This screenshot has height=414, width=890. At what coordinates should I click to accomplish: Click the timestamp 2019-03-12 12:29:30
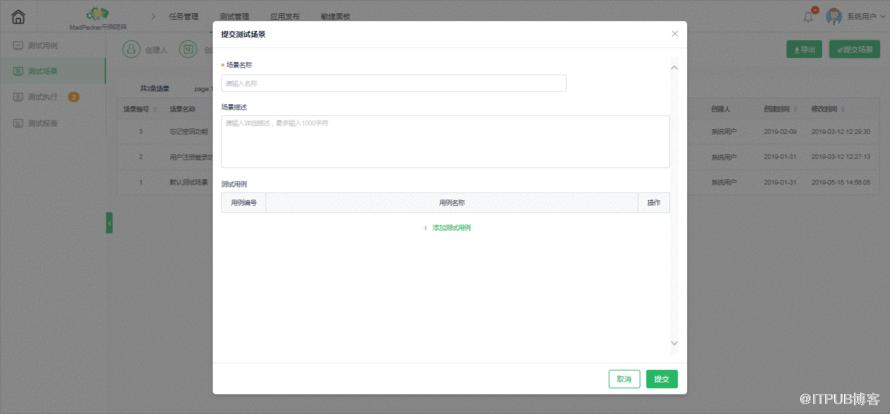(841, 132)
